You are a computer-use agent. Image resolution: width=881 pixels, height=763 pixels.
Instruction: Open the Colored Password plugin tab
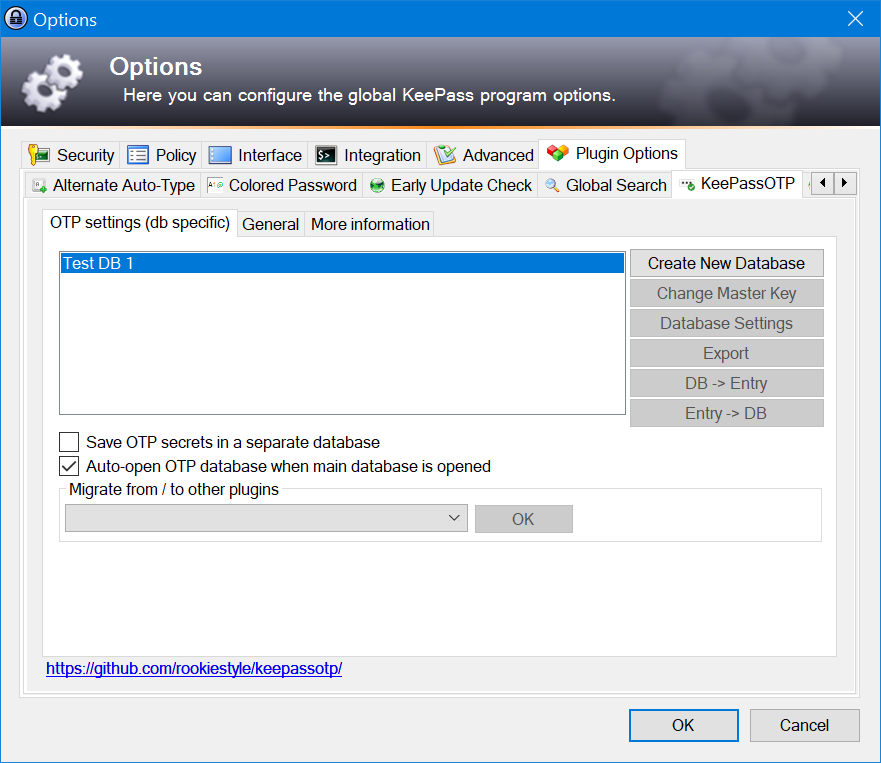(281, 185)
